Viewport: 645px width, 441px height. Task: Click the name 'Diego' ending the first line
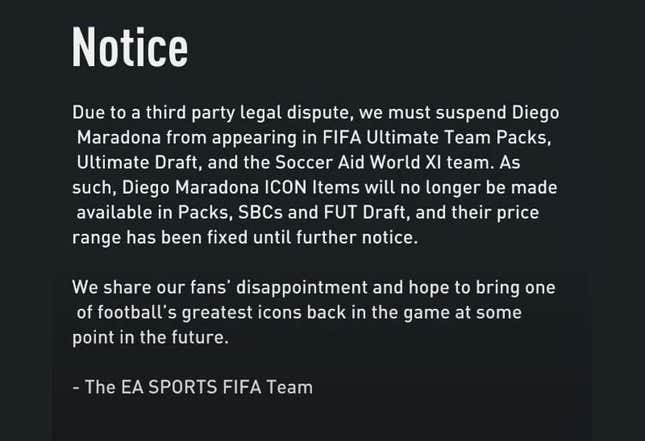pyautogui.click(x=535, y=113)
